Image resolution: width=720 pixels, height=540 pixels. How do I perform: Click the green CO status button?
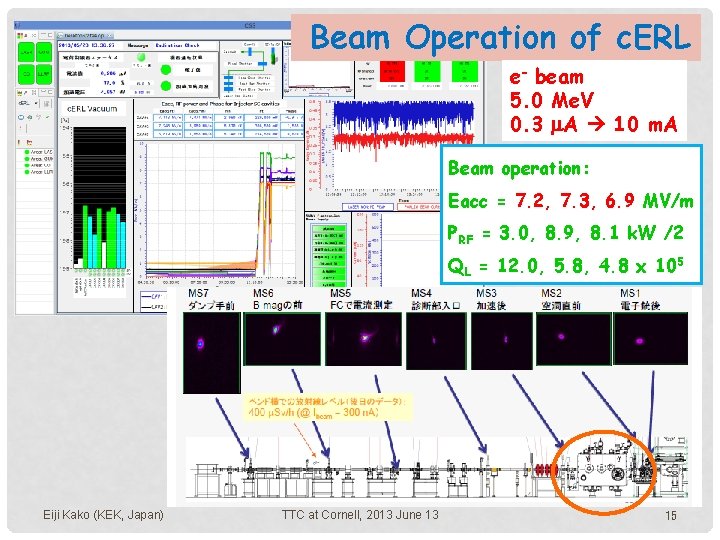pyautogui.click(x=26, y=74)
